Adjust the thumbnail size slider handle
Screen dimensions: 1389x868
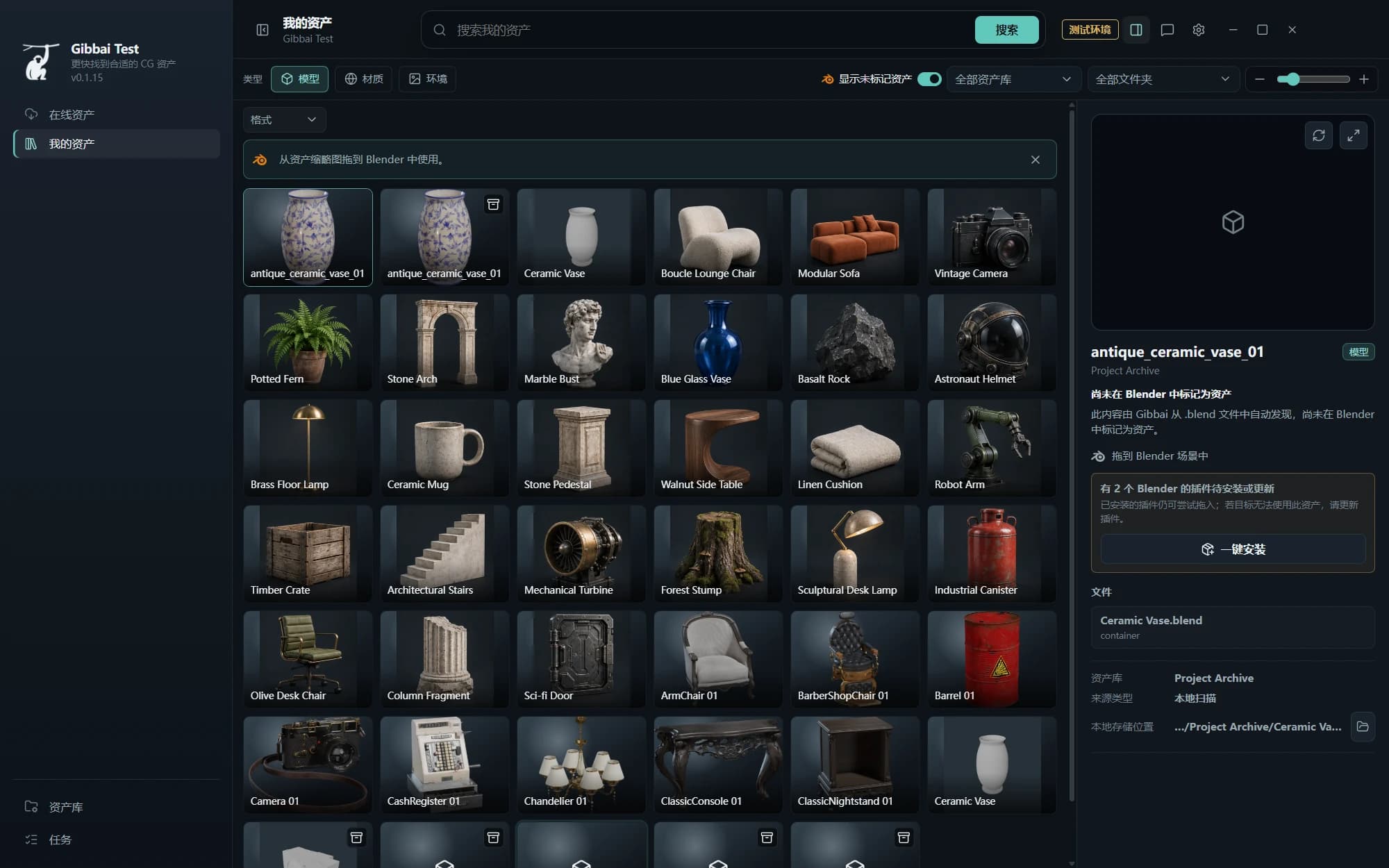pos(1292,79)
